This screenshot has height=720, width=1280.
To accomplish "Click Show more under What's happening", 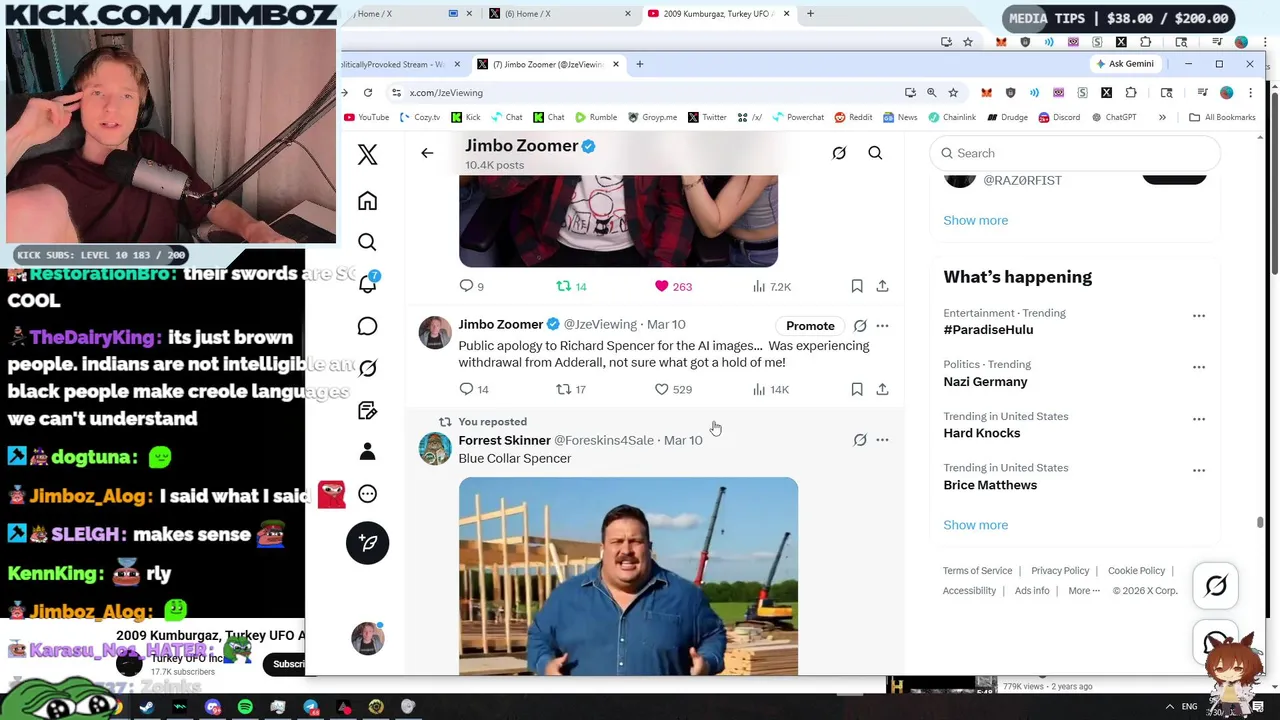I will (x=975, y=525).
